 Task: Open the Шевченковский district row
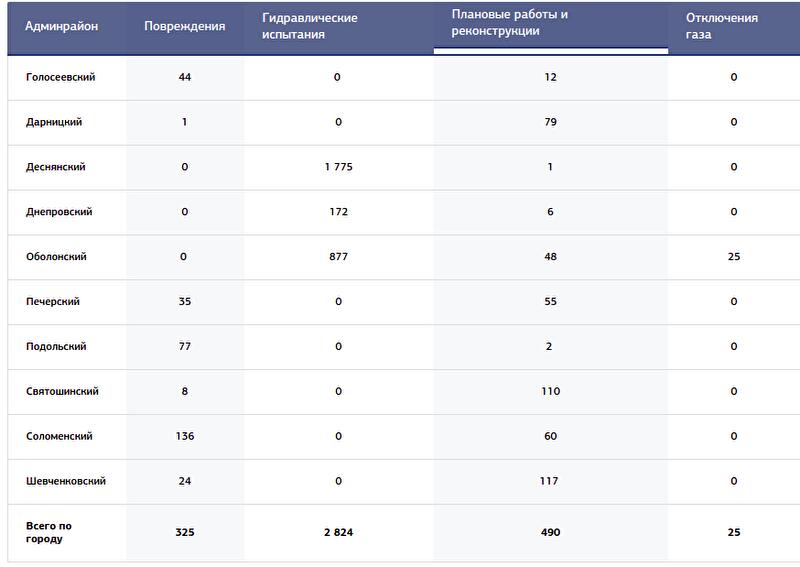pyautogui.click(x=66, y=482)
